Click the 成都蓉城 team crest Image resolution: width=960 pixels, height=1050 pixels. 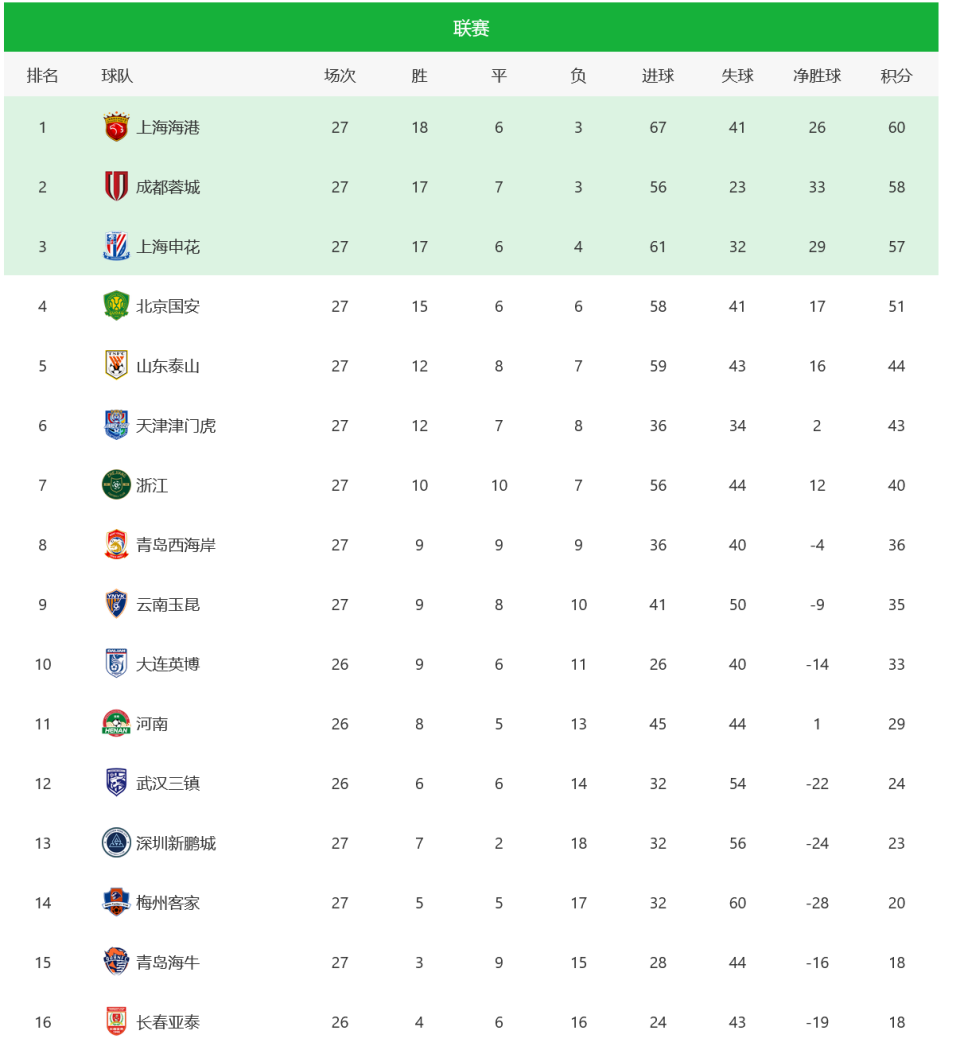116,187
